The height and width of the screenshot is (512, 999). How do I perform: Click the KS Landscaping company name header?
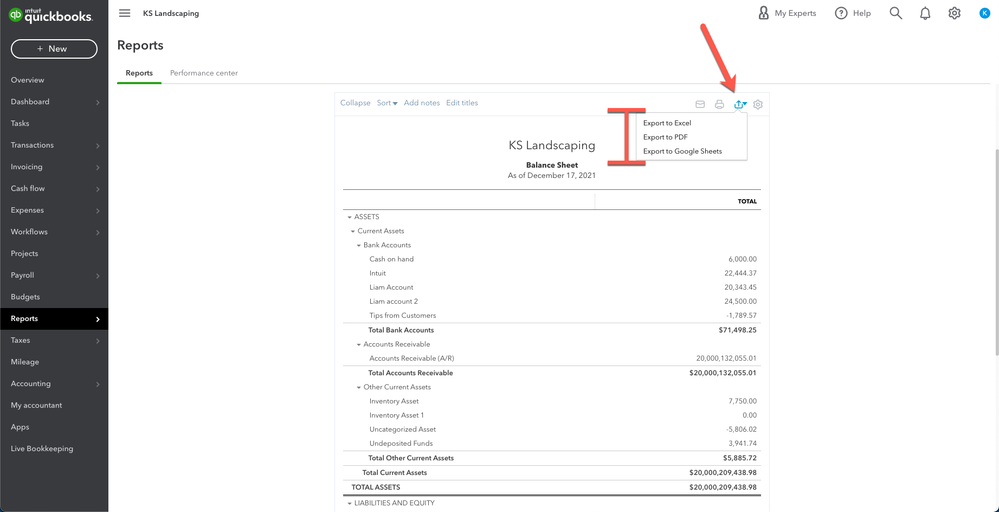point(552,145)
